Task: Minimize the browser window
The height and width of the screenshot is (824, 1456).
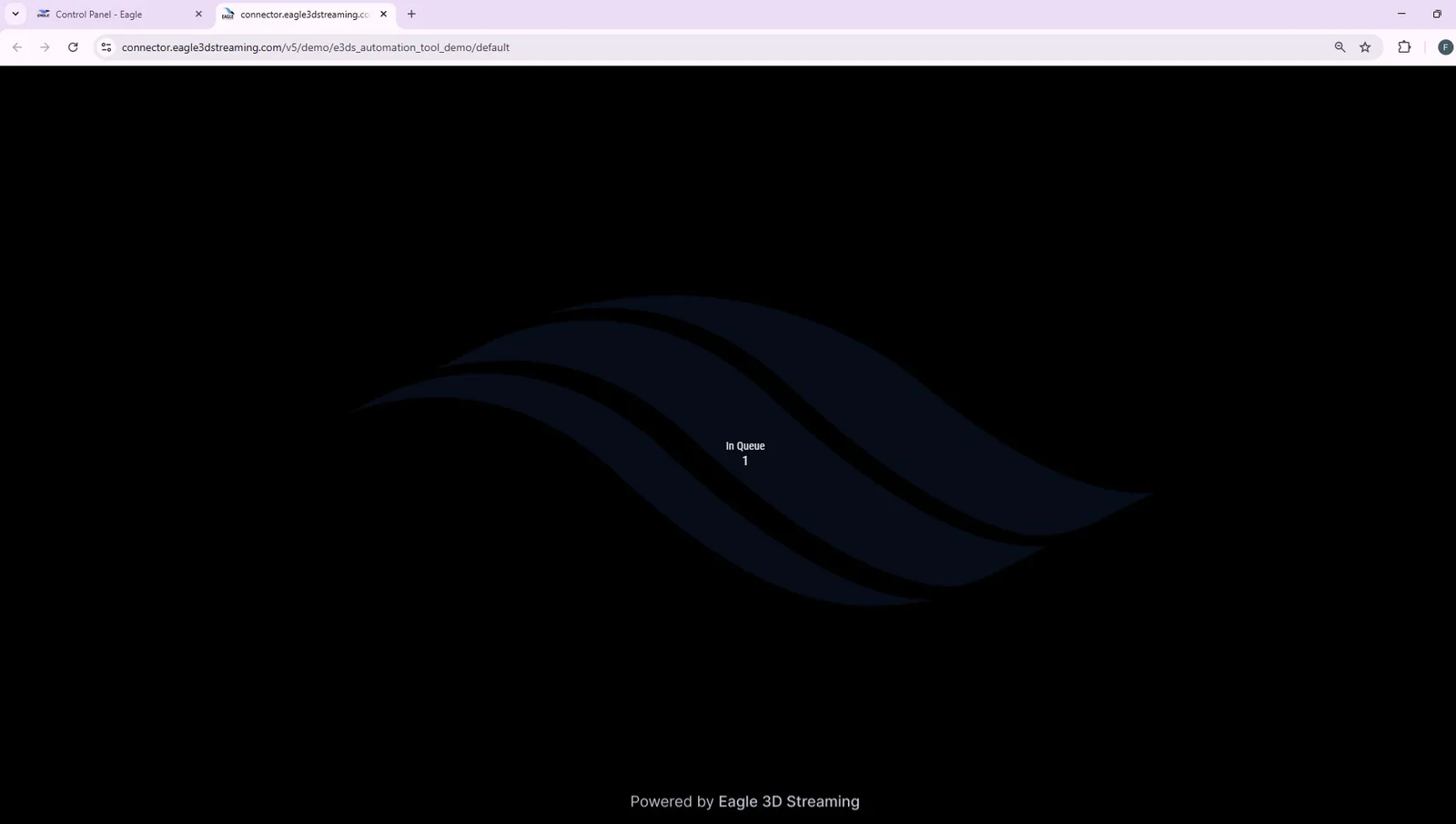Action: click(x=1401, y=14)
